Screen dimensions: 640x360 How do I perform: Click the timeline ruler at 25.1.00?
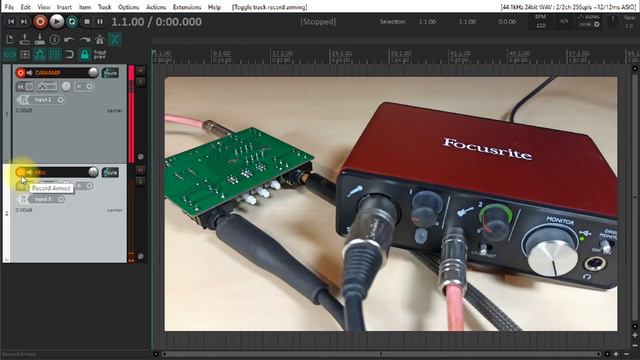pos(342,54)
